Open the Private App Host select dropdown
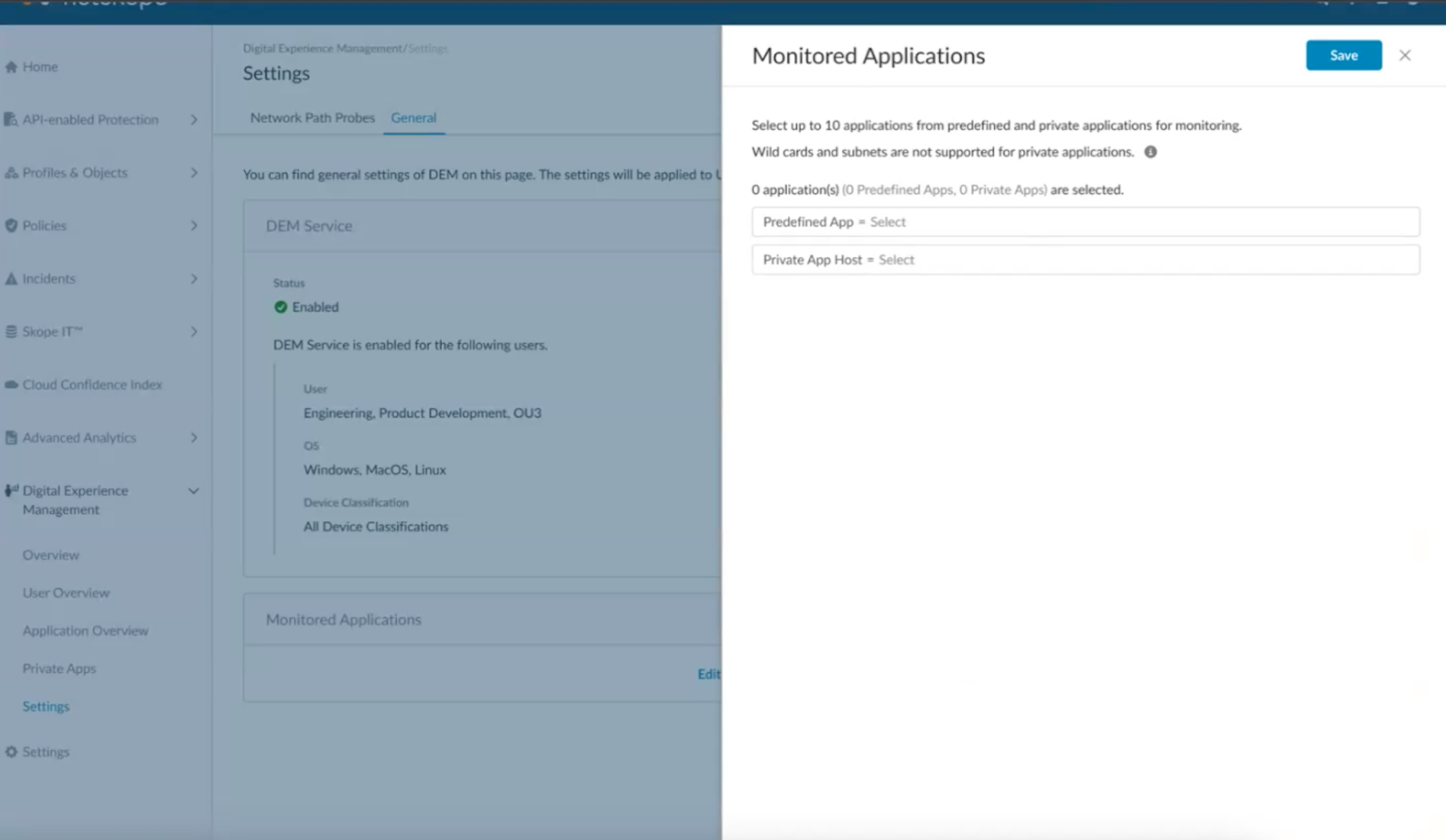Viewport: 1446px width, 840px height. [x=1085, y=260]
